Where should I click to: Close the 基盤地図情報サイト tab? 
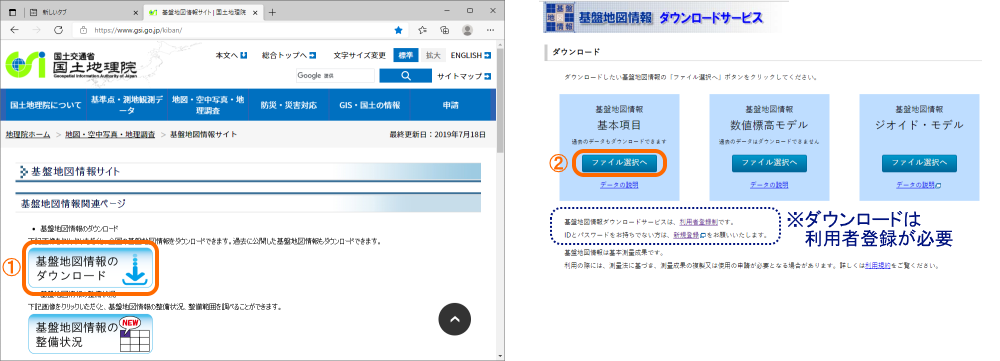[x=255, y=12]
